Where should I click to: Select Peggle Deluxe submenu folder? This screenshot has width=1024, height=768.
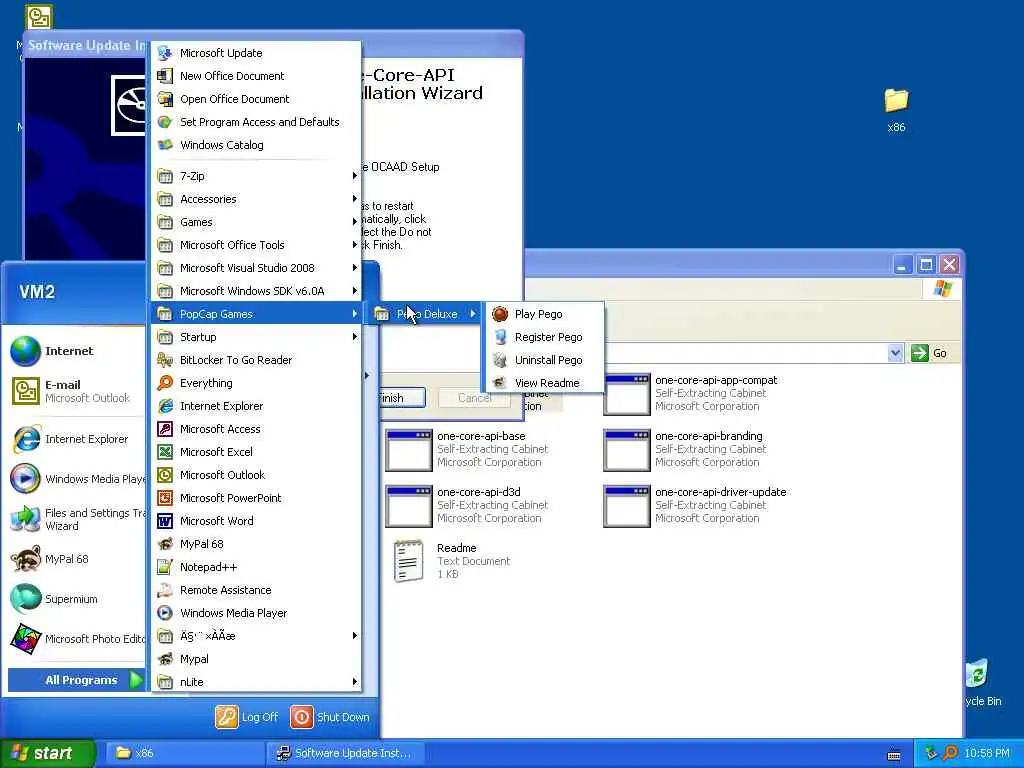(x=425, y=314)
